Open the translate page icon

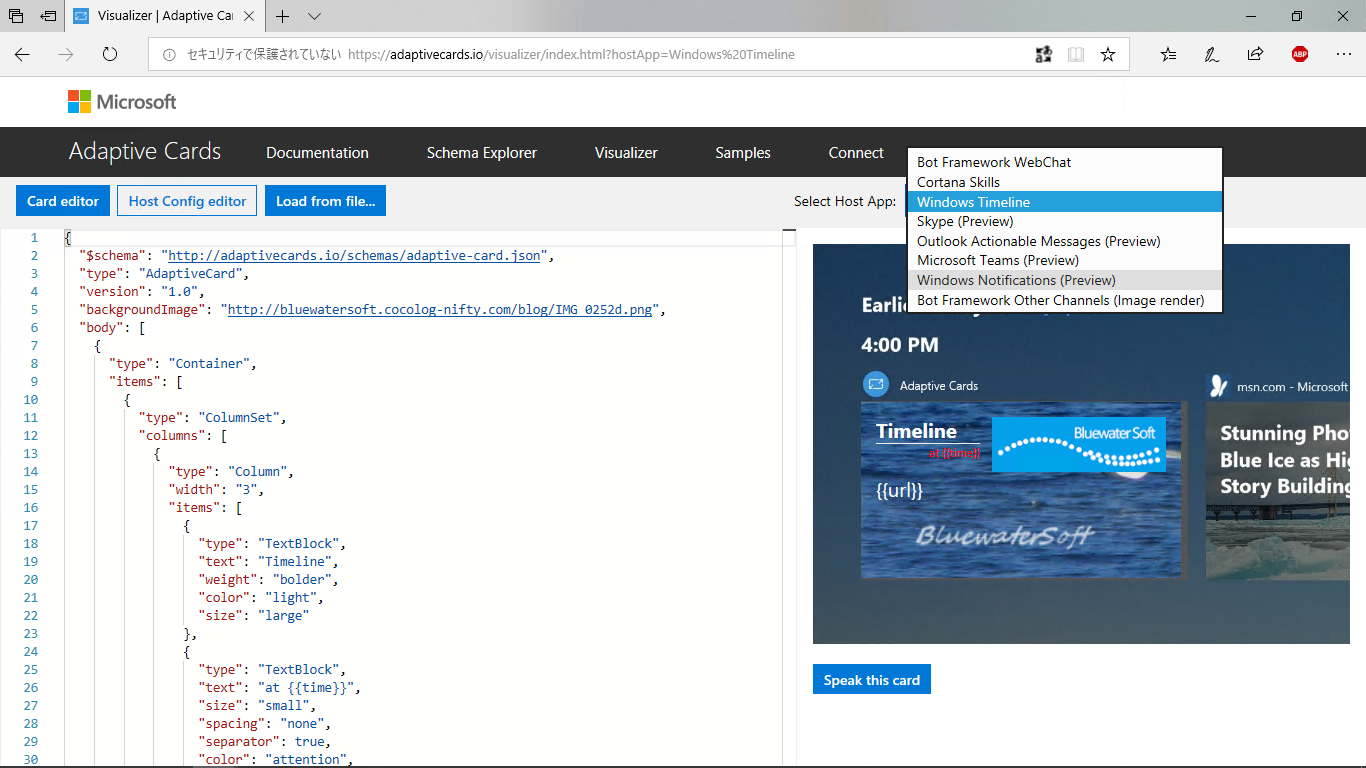click(1043, 55)
